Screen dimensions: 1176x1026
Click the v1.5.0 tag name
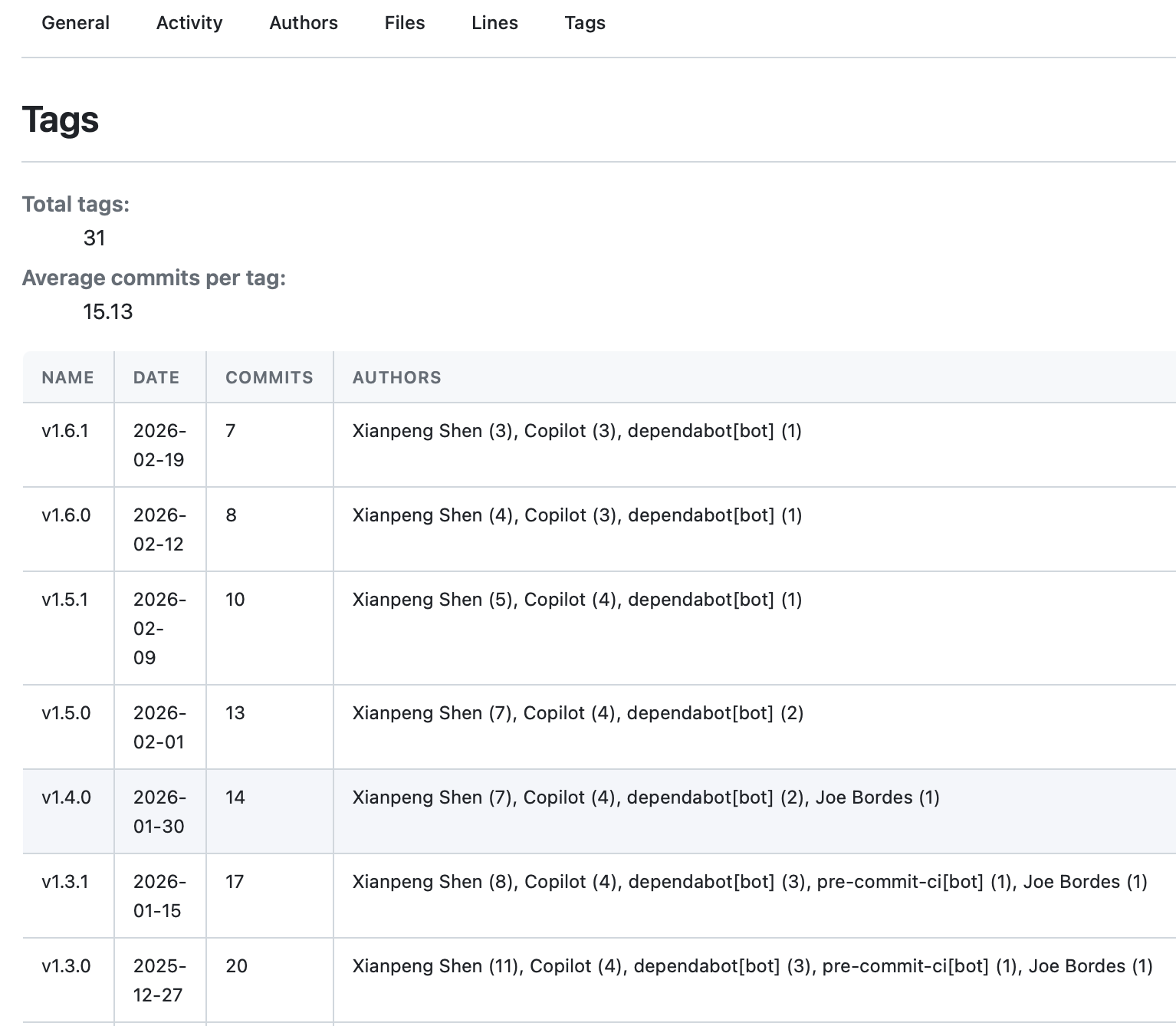pos(66,713)
